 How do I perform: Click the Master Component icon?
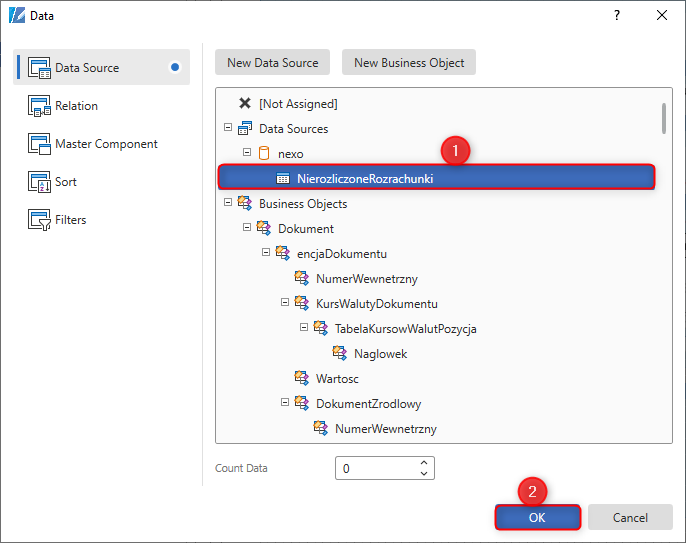(x=39, y=144)
